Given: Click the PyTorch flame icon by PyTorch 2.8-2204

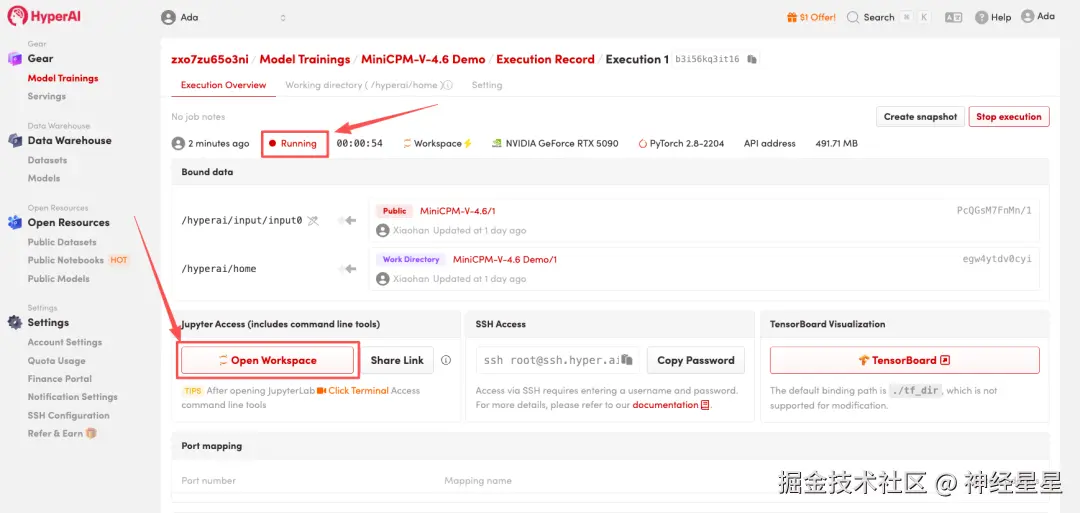Looking at the screenshot, I should 642,144.
